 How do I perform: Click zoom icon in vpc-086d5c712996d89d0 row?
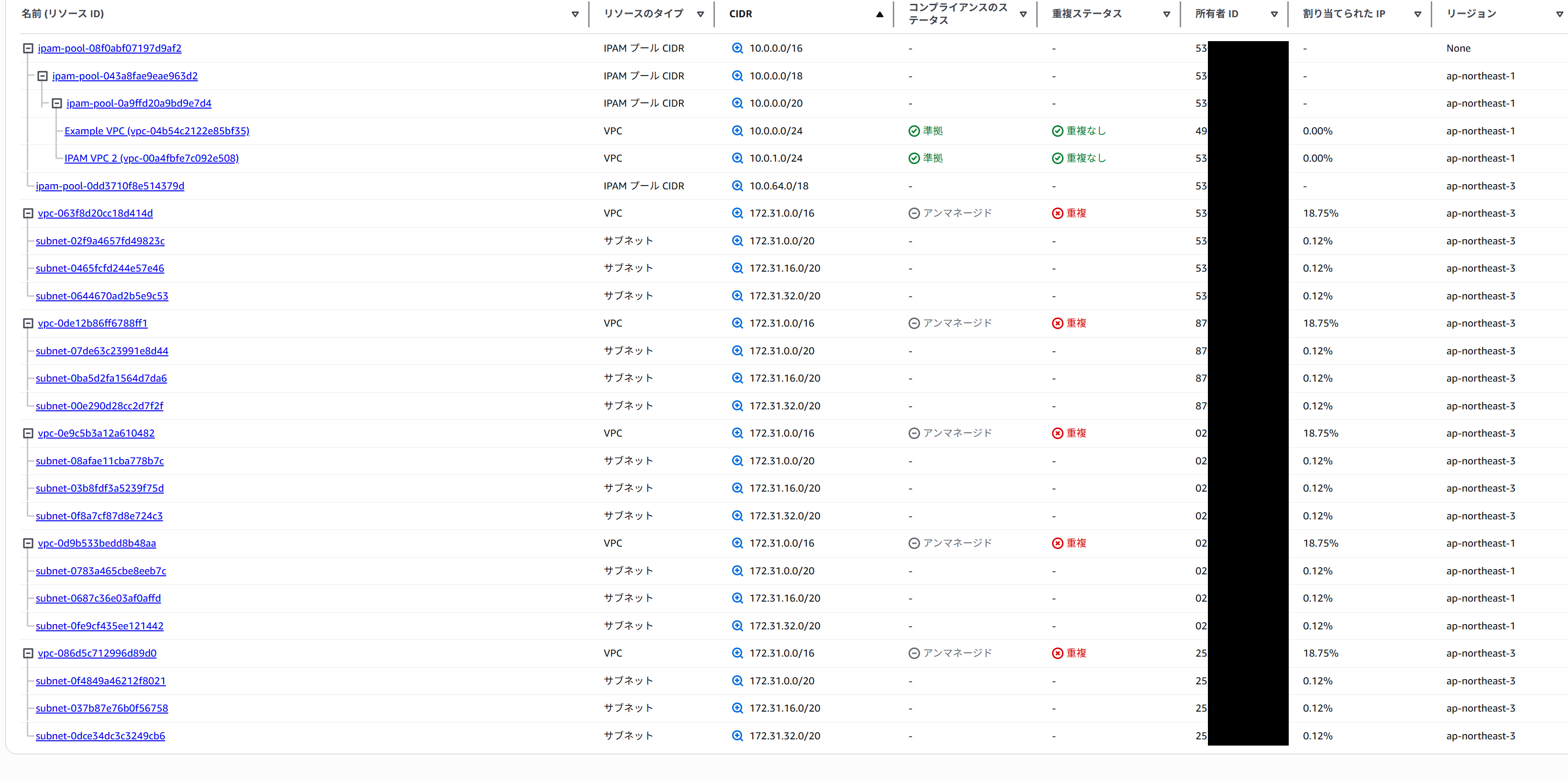tap(737, 653)
